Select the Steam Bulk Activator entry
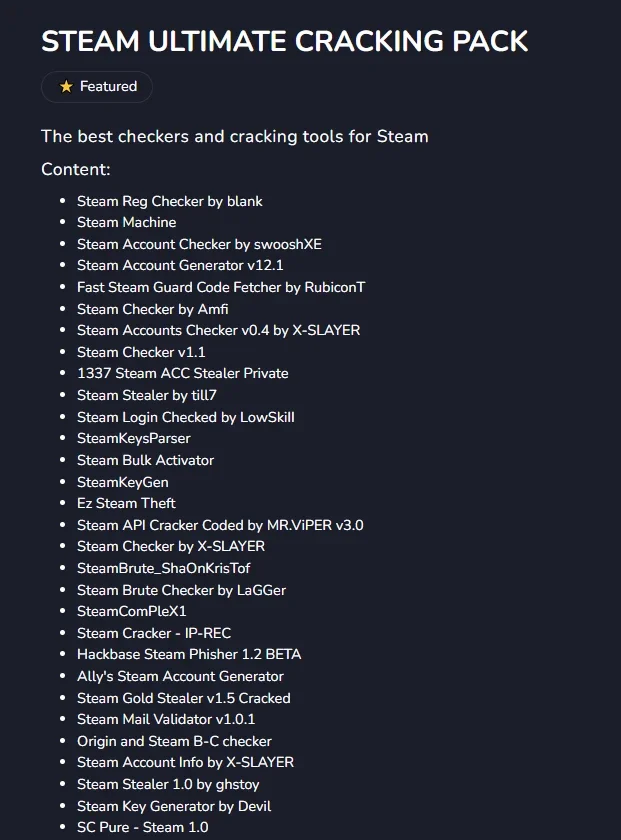Image resolution: width=621 pixels, height=840 pixels. [145, 460]
